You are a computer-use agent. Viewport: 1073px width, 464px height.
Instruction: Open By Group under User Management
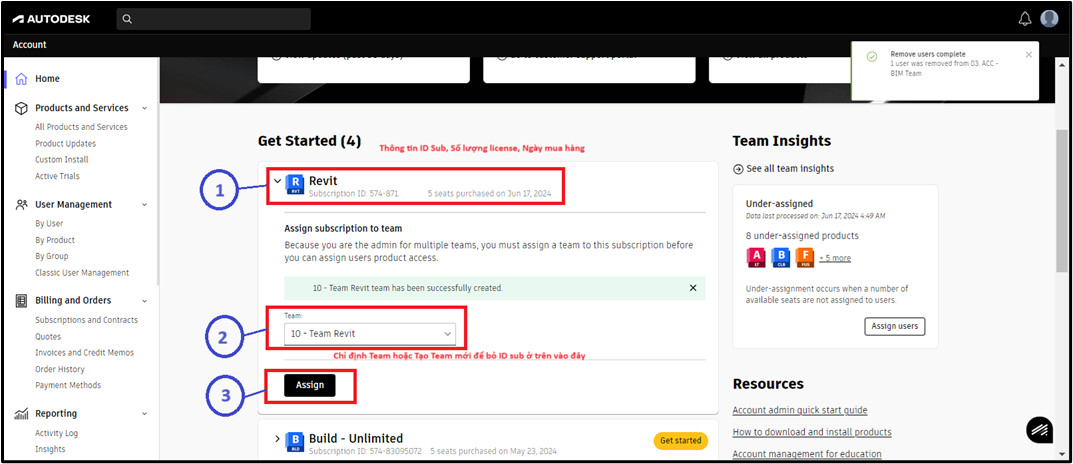point(52,256)
